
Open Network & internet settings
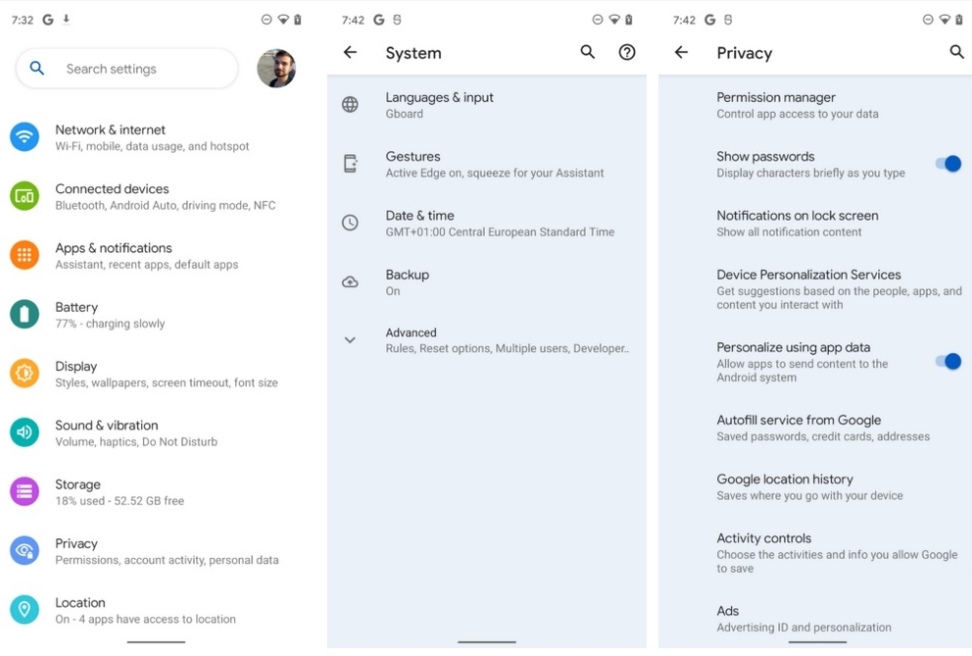pyautogui.click(x=158, y=137)
